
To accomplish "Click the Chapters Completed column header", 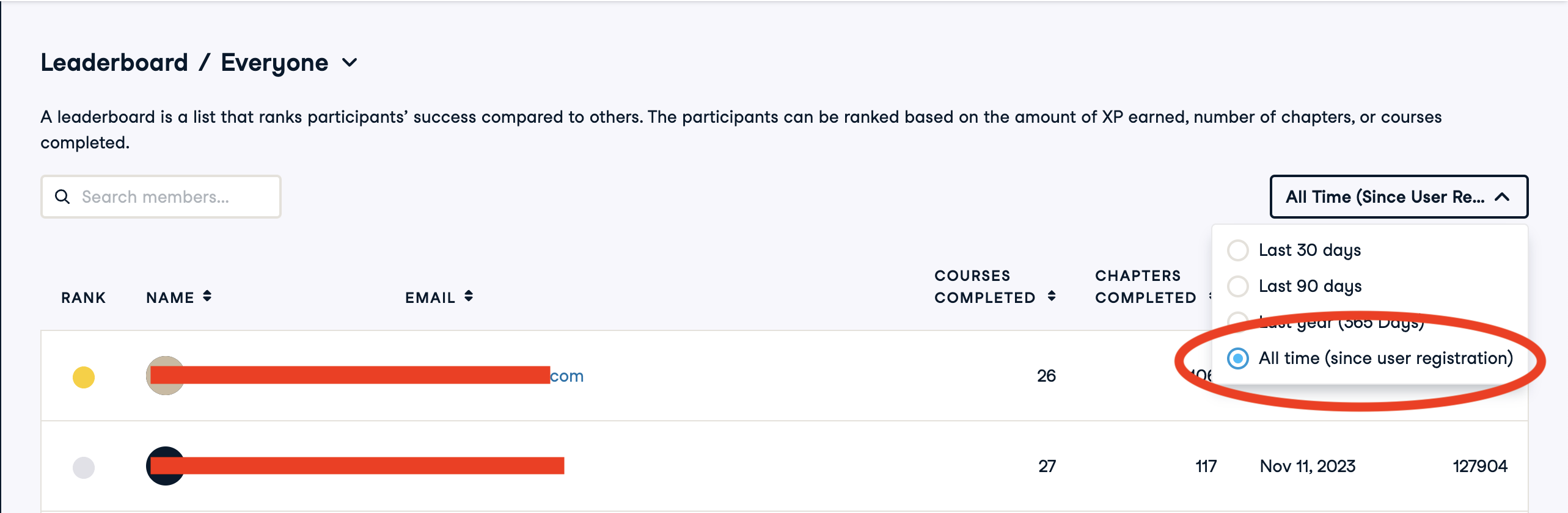I will pos(1145,286).
